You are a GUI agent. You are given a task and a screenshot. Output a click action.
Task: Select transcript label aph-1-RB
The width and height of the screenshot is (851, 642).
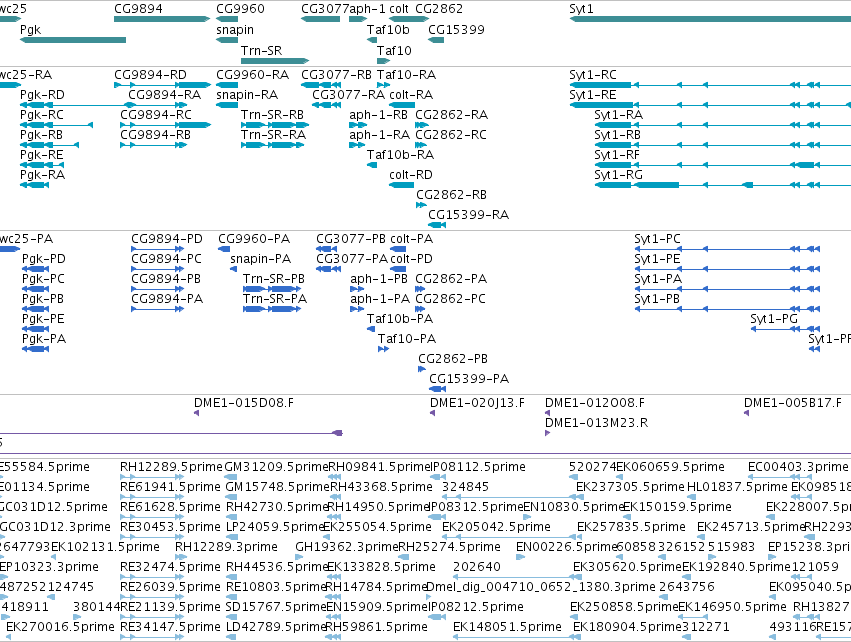[378, 115]
